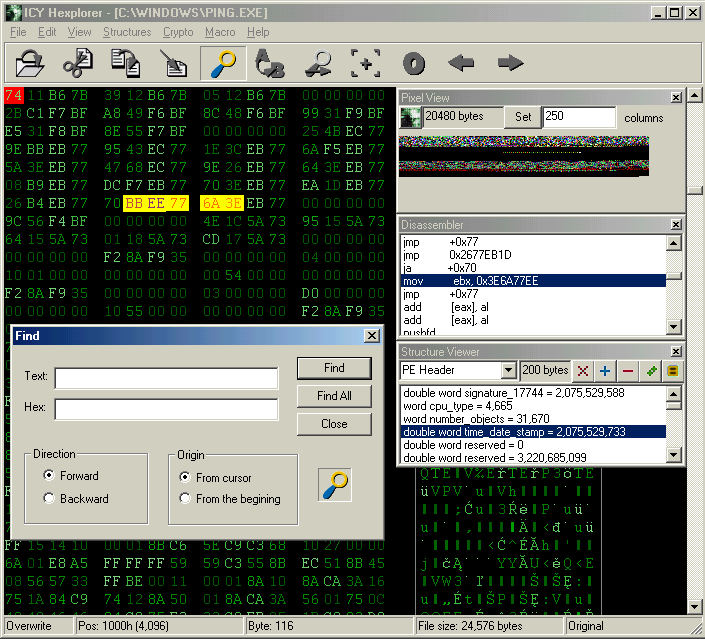Click the Text search input field
705x639 pixels.
166,378
